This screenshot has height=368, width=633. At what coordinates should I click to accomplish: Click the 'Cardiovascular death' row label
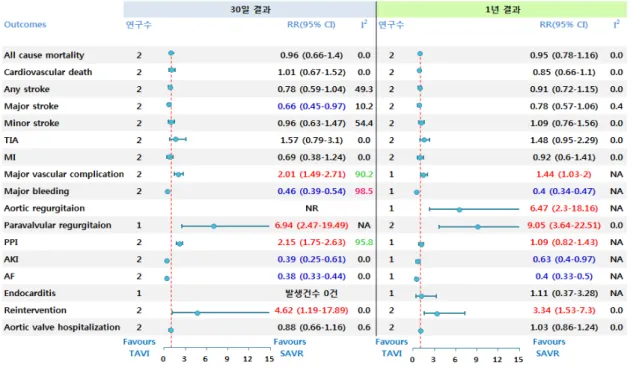tap(48, 72)
